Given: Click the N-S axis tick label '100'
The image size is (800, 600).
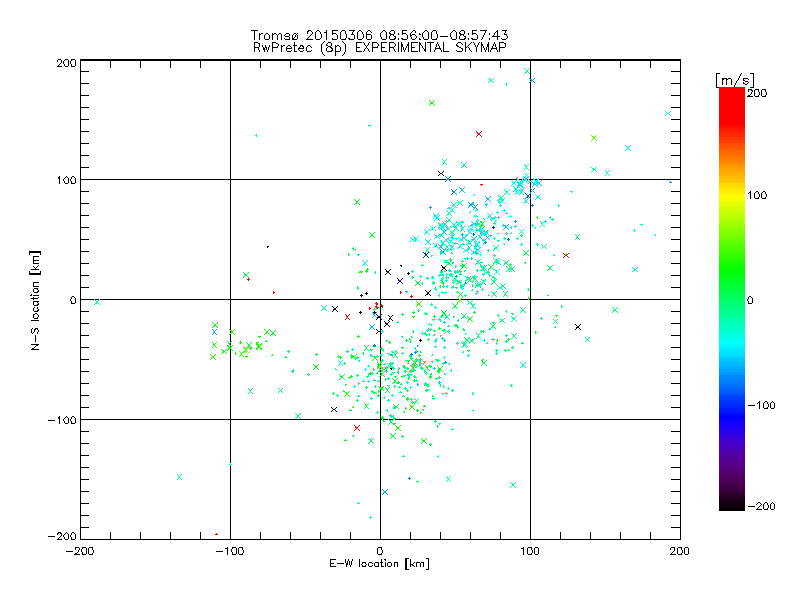Looking at the screenshot, I should 66,180.
